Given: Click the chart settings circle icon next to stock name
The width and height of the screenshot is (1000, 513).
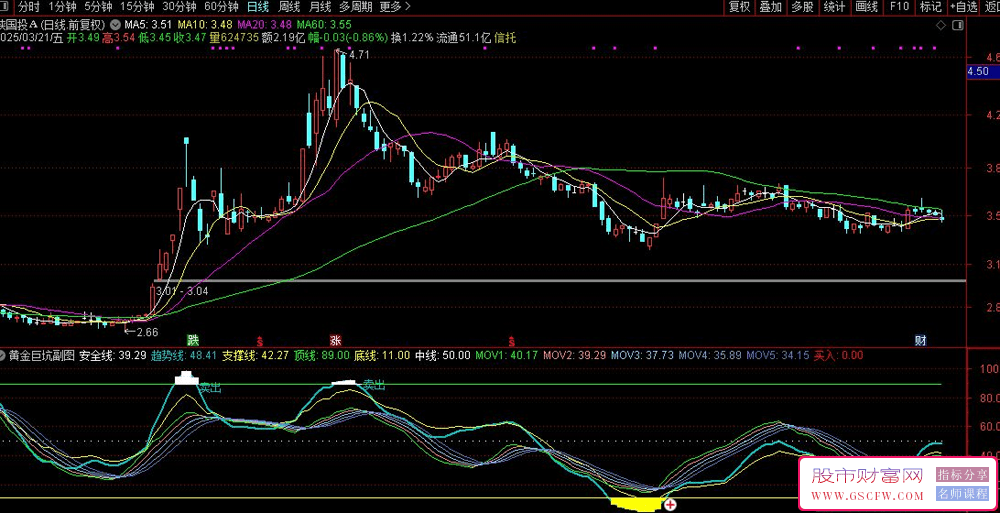Looking at the screenshot, I should [x=115, y=24].
